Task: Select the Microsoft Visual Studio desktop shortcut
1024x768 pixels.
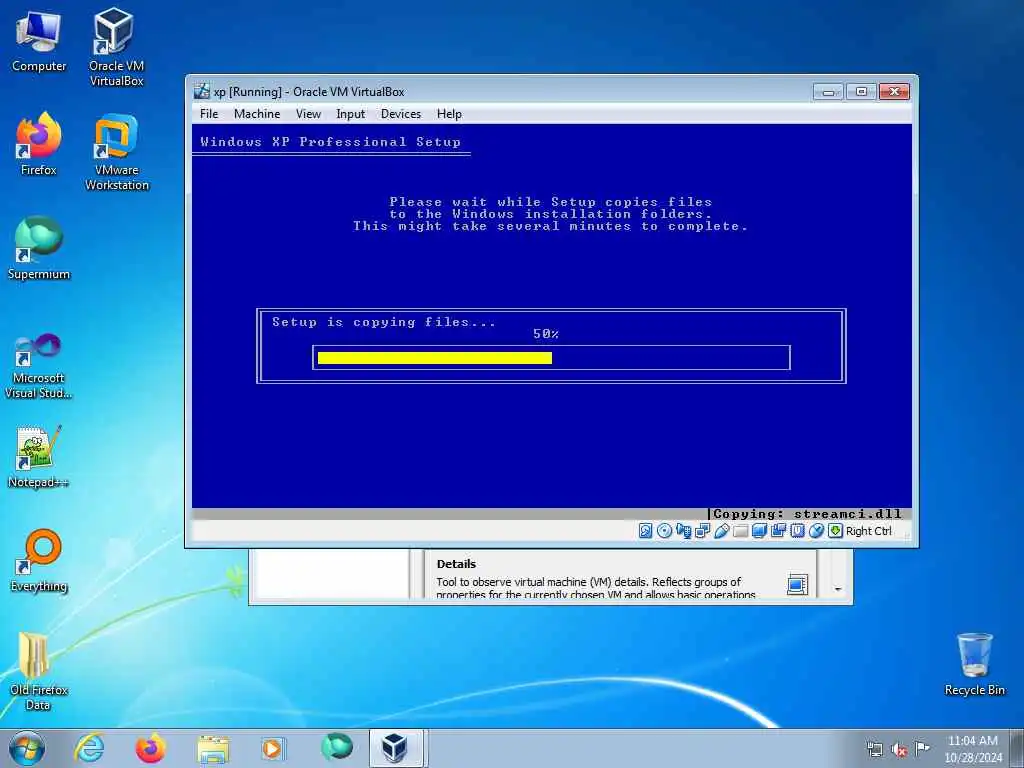Action: point(39,366)
